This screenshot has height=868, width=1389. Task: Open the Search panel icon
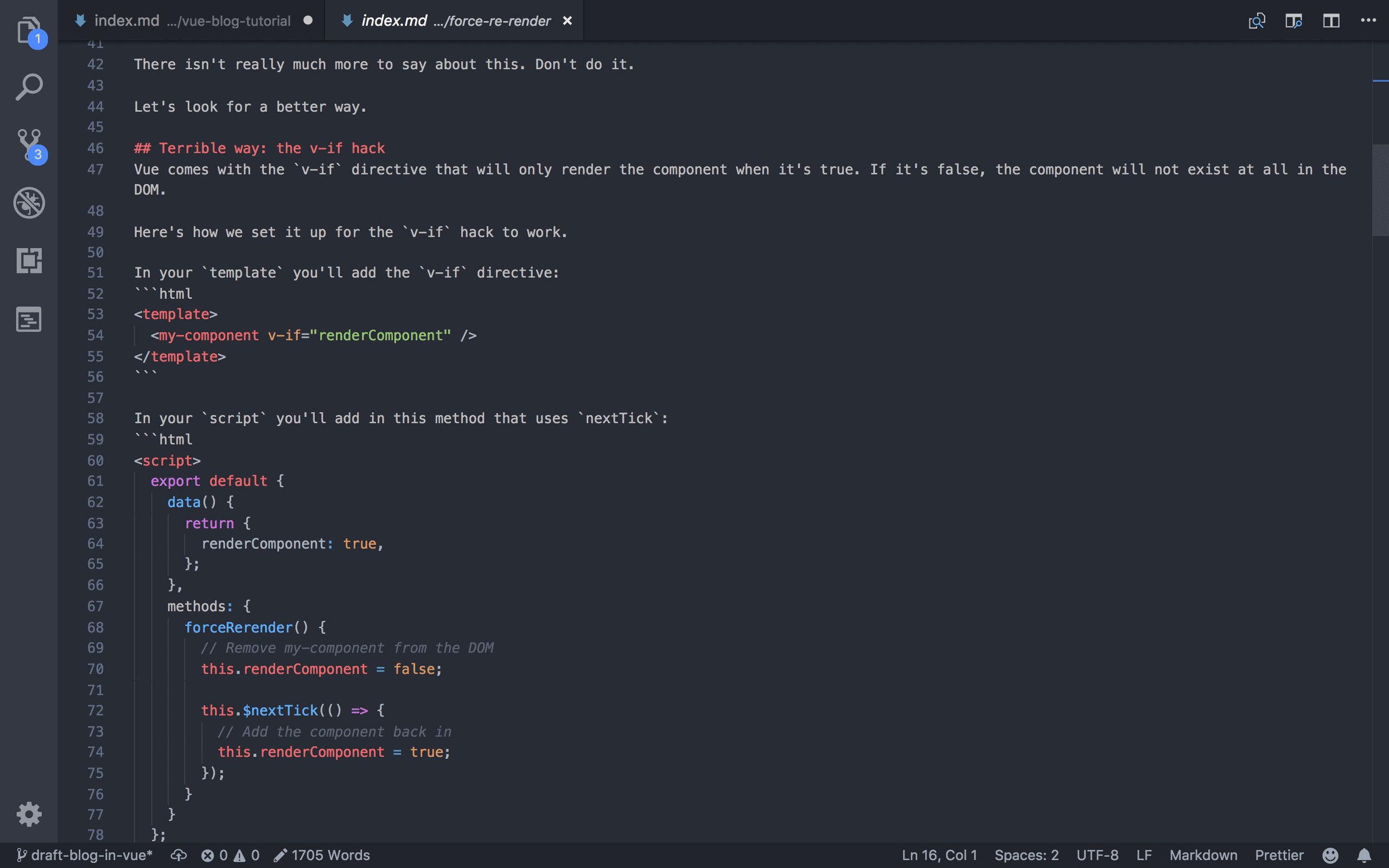(28, 87)
